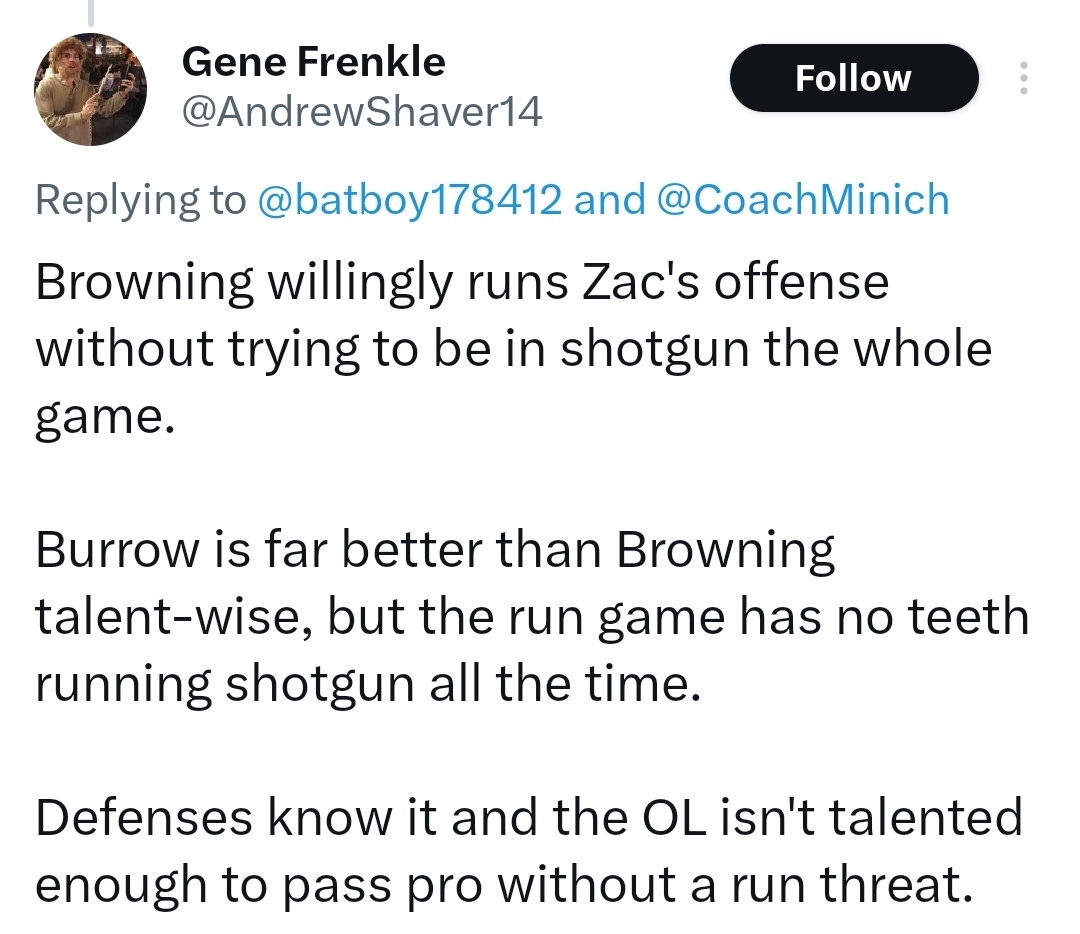The height and width of the screenshot is (934, 1080).
Task: Click the line starting "Defenses know it"
Action: coord(530,817)
